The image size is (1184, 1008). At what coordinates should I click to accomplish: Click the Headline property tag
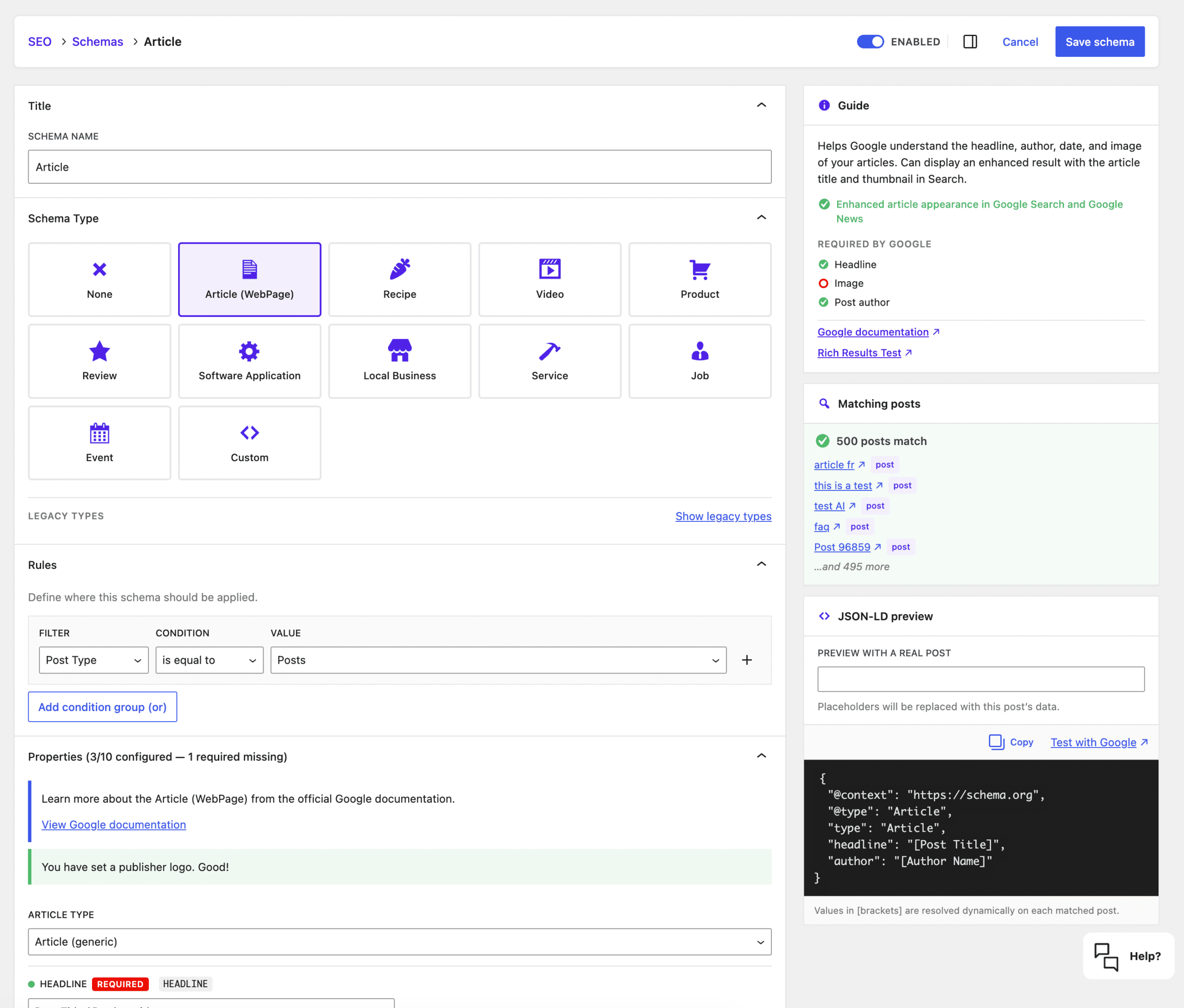click(185, 983)
